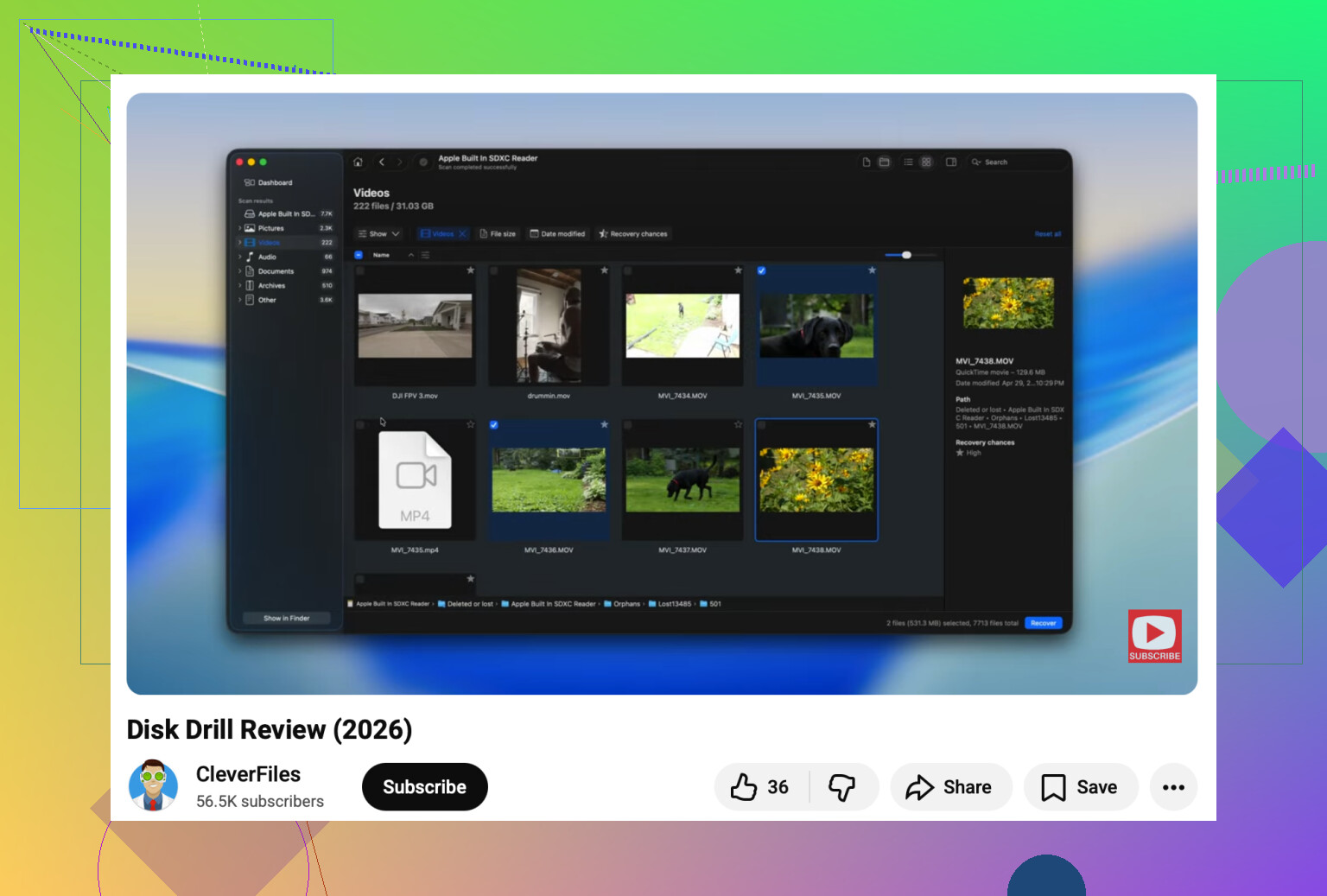This screenshot has height=896, width=1327.
Task: Click the forward navigation arrow in Disk Drill
Action: coord(399,162)
